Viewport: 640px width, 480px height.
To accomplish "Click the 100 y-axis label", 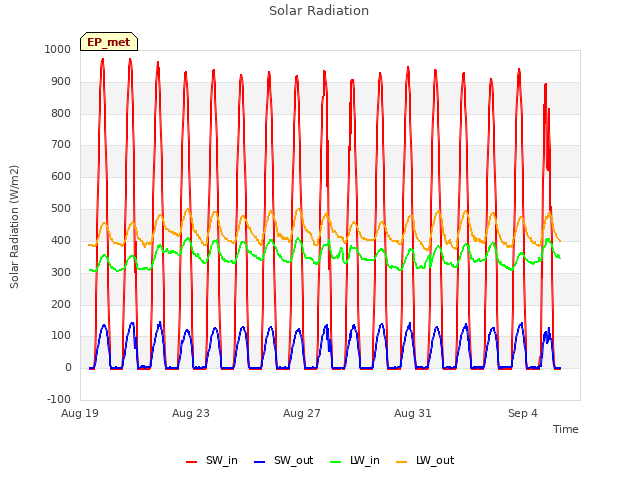I will point(61,336).
